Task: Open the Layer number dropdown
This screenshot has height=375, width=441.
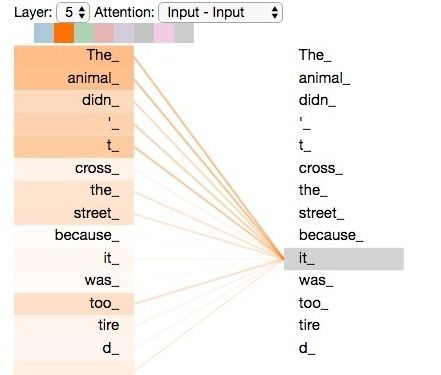Action: pyautogui.click(x=73, y=13)
